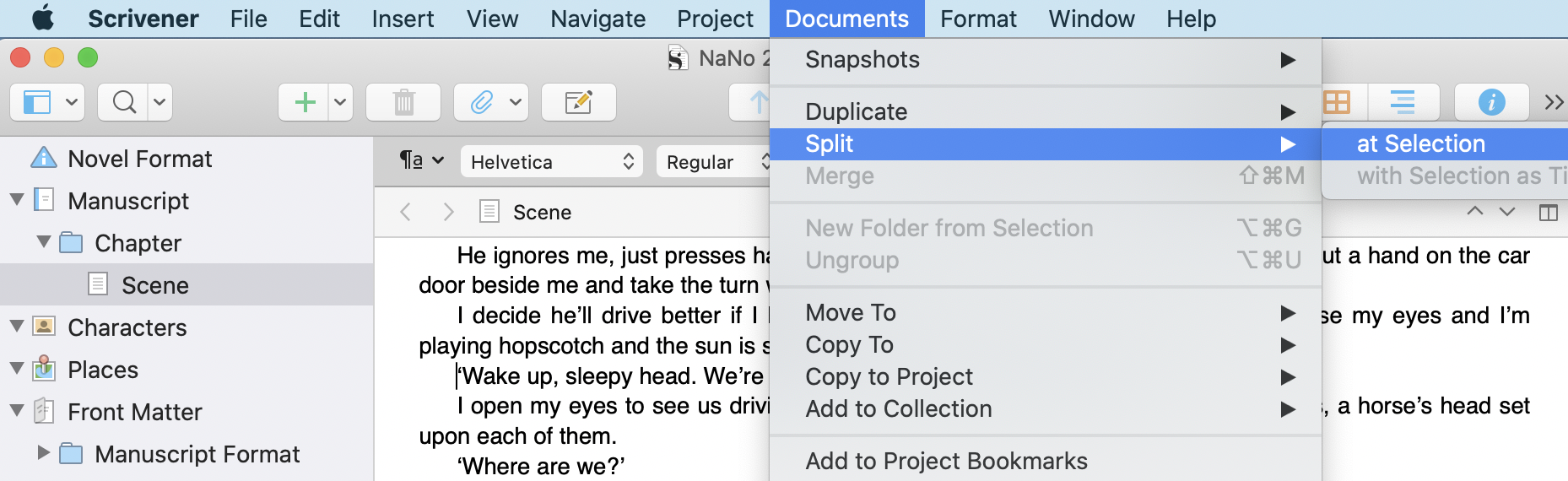The width and height of the screenshot is (1568, 481).
Task: Click the Compose mode pencil icon
Action: click(x=578, y=103)
